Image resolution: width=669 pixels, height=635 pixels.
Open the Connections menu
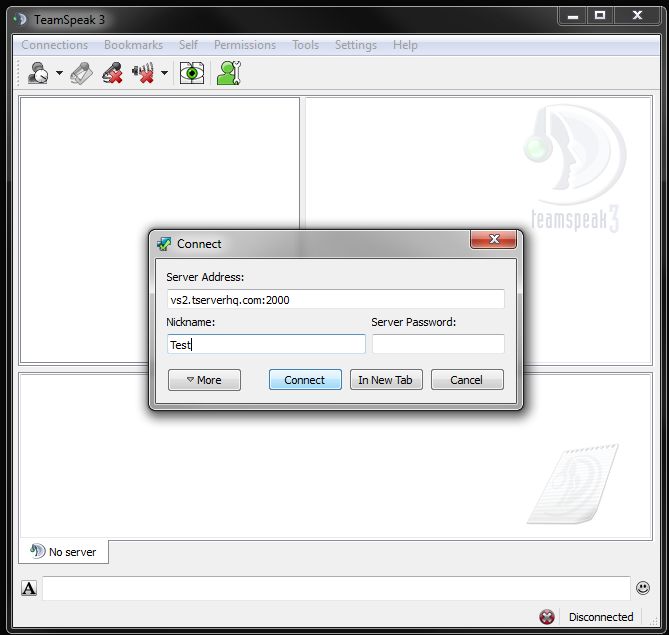[55, 45]
